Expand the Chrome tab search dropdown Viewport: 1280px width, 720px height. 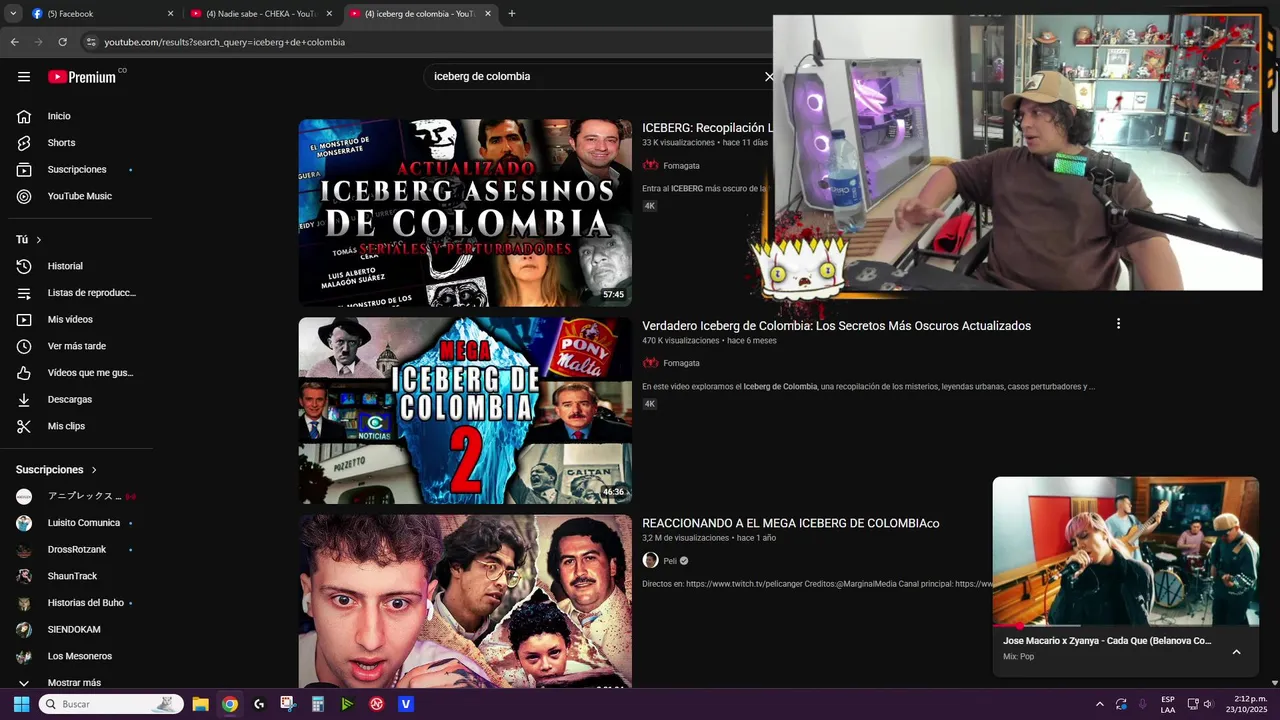point(13,14)
